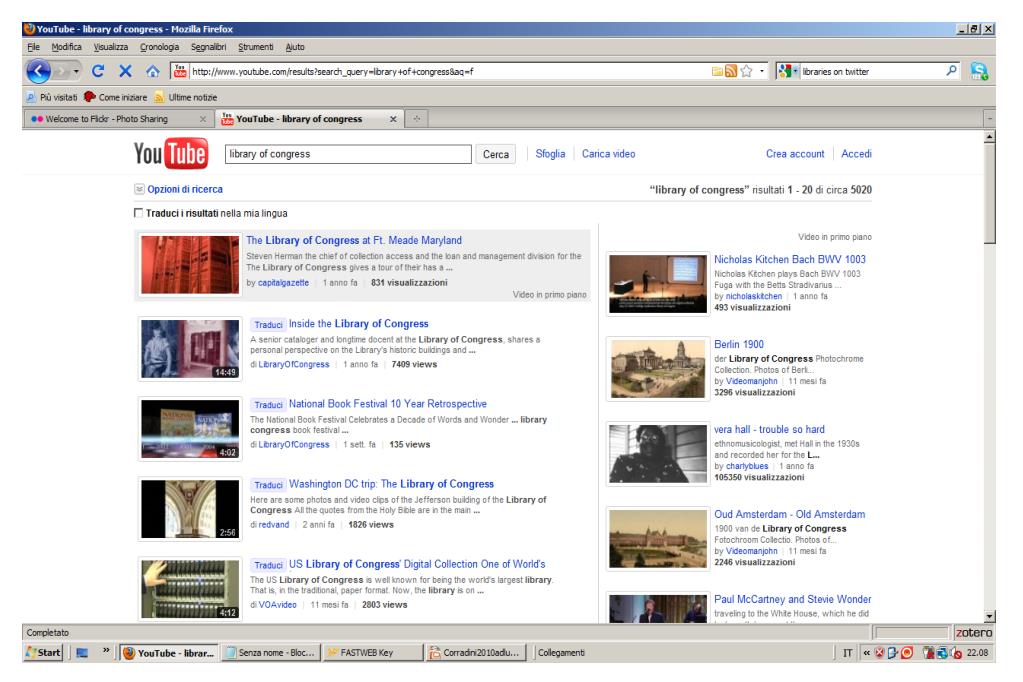Open the Come iniziare bookmark
Image resolution: width=1023 pixels, height=682 pixels.
[115, 97]
